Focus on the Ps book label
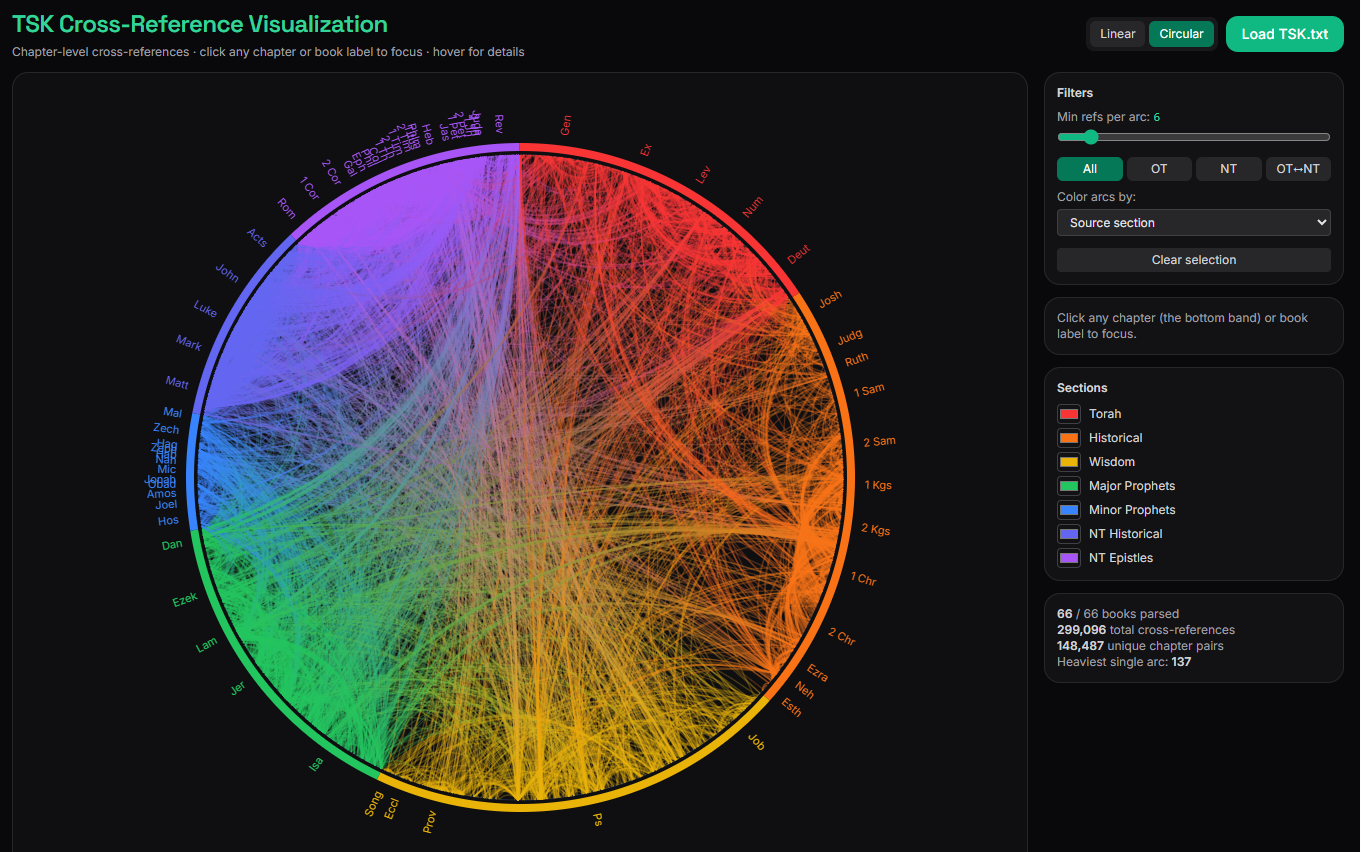 click(597, 820)
